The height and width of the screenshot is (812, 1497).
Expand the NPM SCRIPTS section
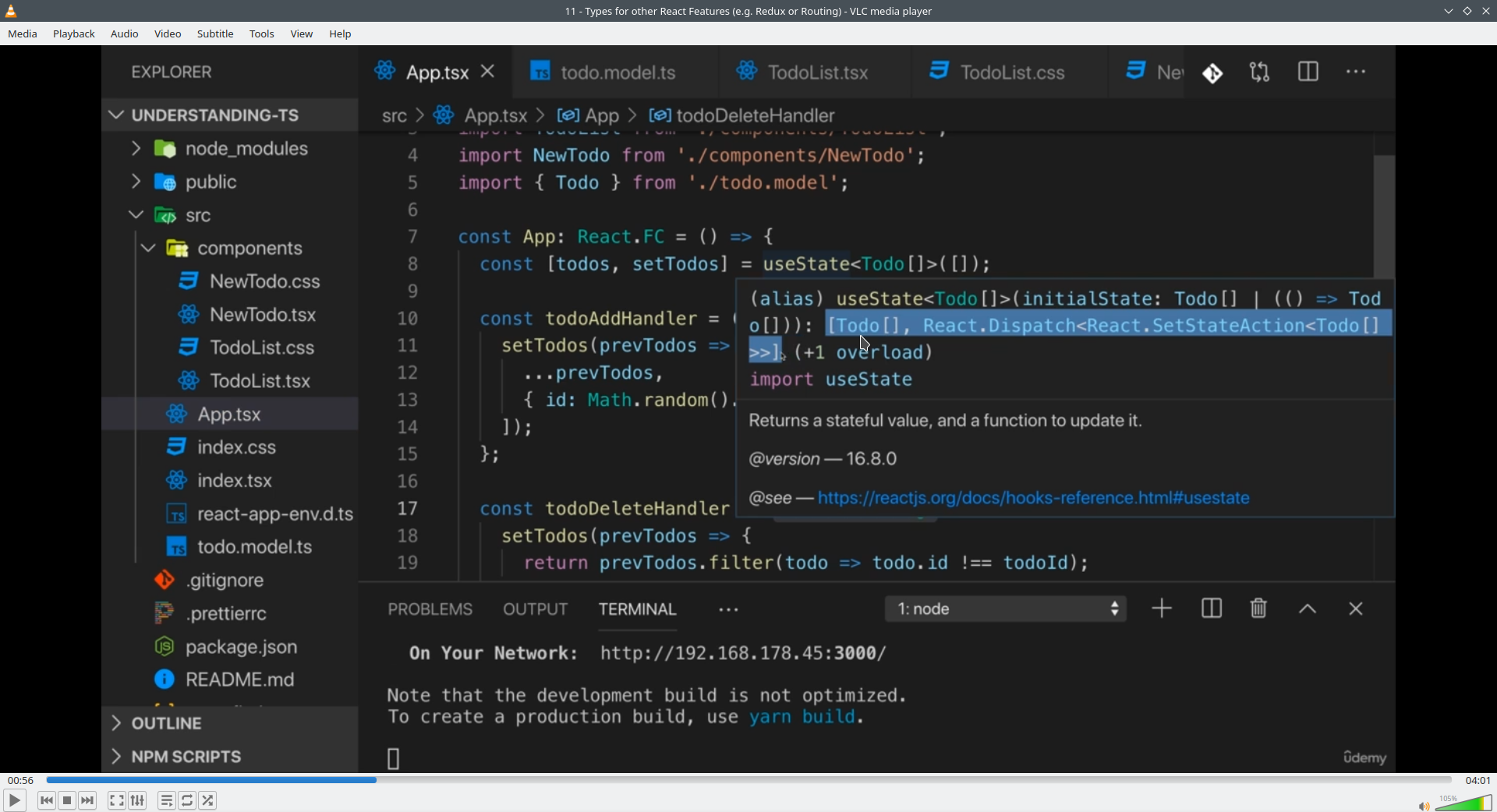230,757
